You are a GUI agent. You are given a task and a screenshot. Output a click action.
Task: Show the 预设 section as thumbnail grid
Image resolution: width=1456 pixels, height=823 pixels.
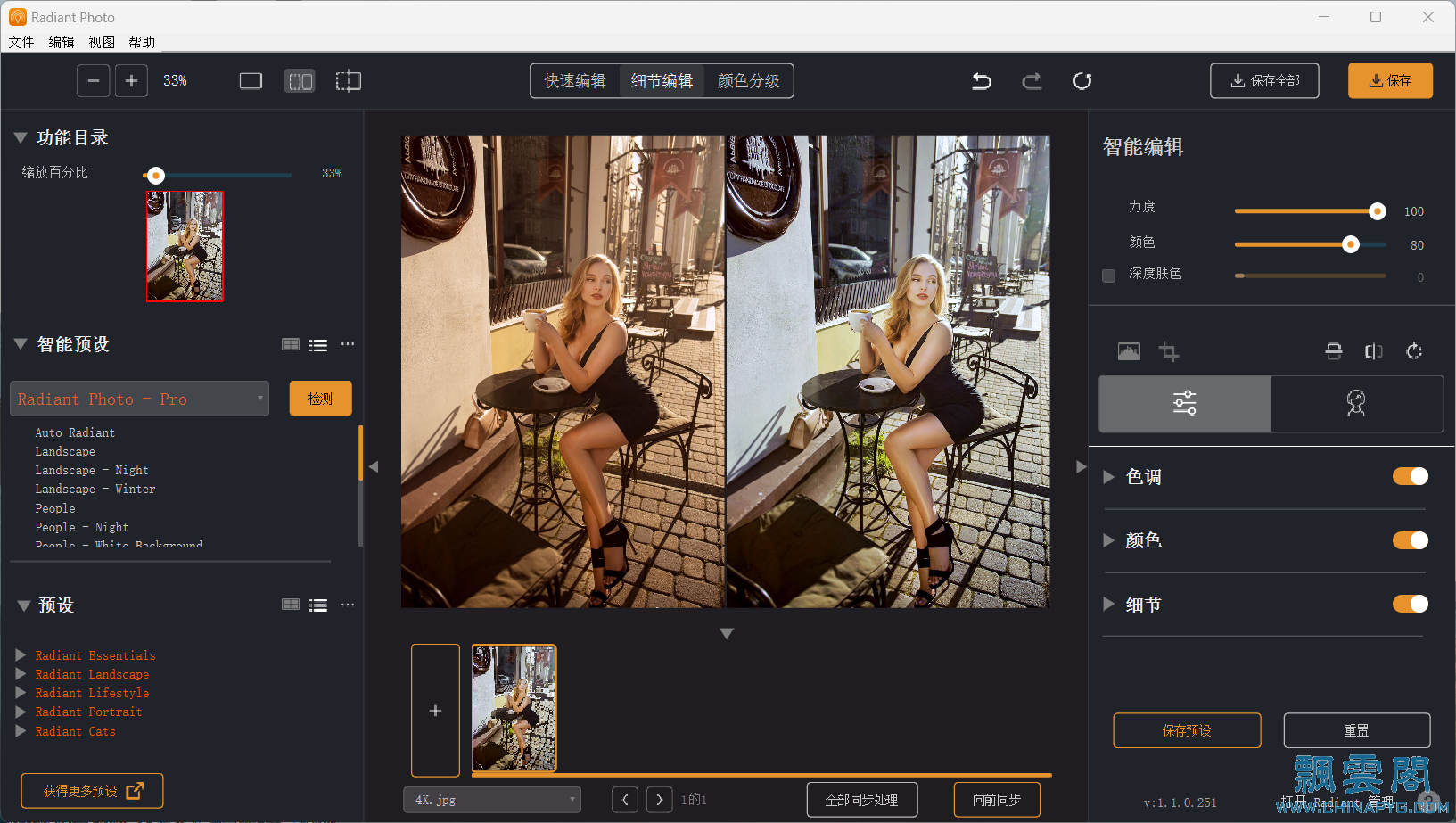click(291, 605)
